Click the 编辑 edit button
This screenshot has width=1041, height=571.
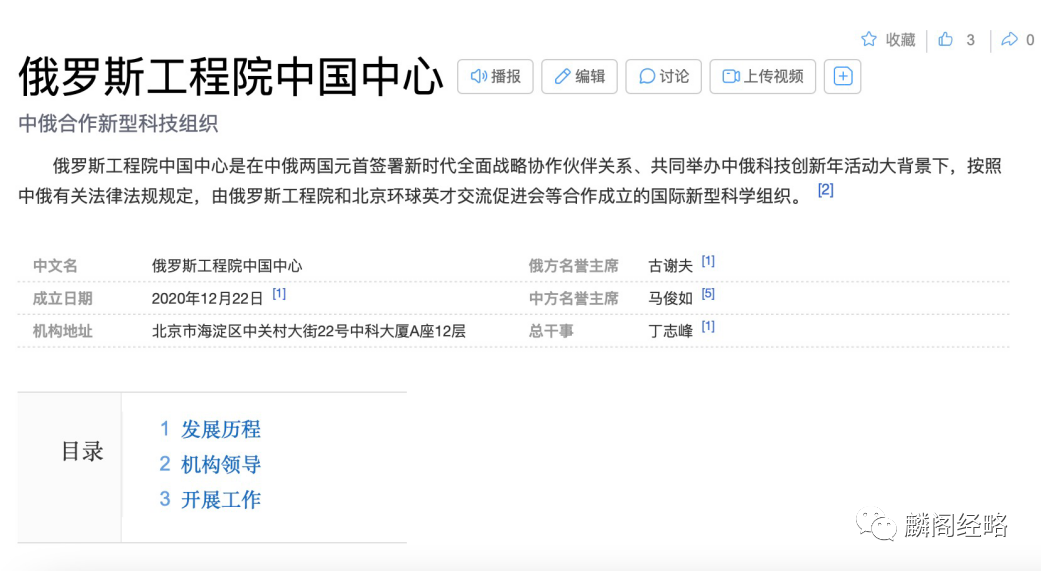tap(579, 76)
